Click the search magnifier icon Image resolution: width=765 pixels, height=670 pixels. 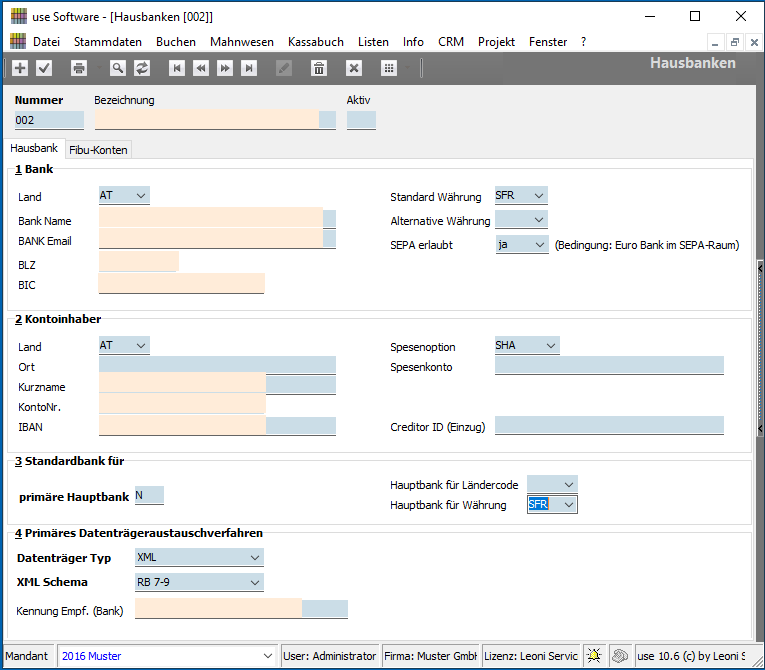click(x=118, y=68)
